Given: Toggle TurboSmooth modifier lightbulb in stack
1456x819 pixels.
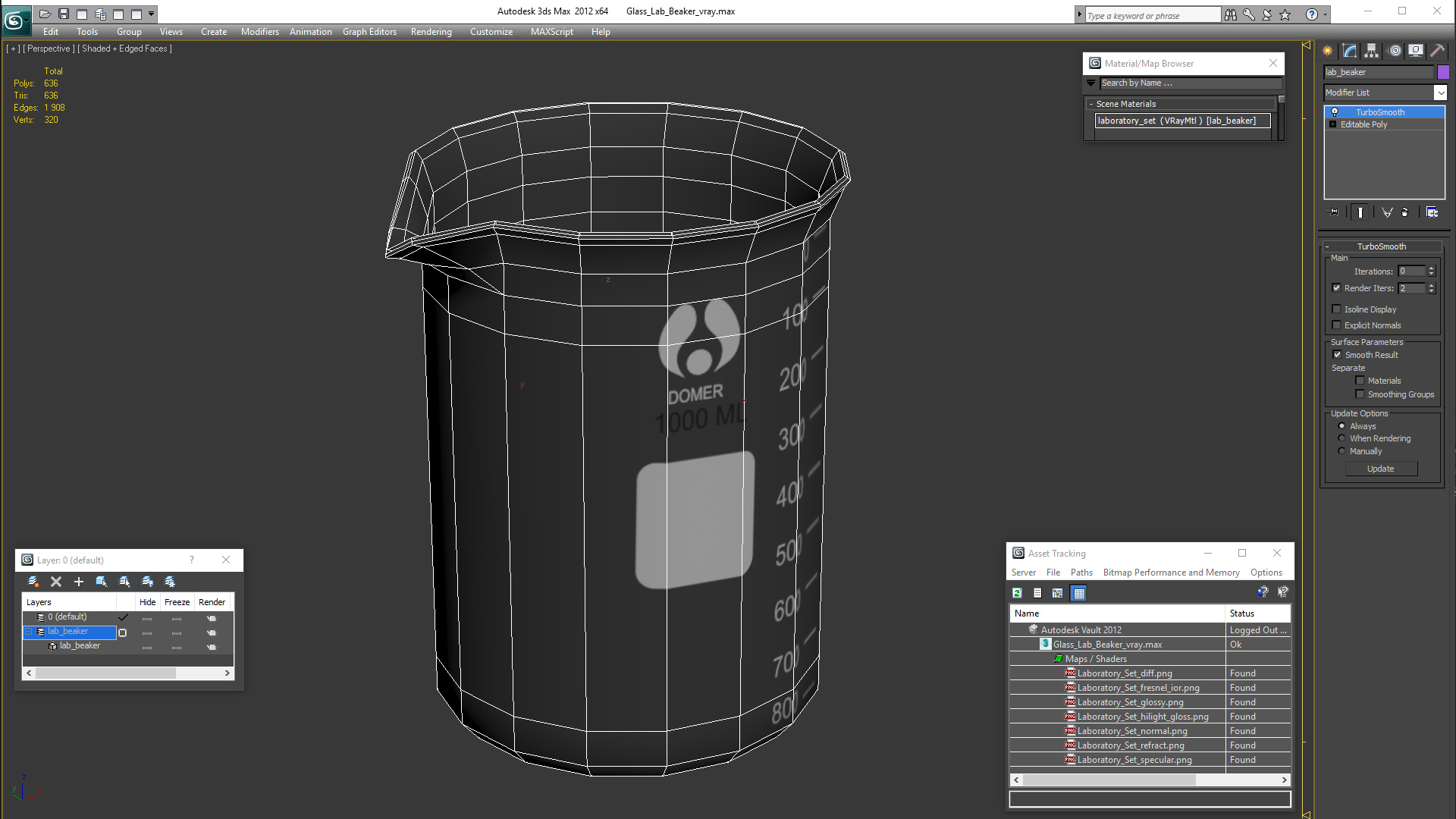Looking at the screenshot, I should tap(1335, 112).
